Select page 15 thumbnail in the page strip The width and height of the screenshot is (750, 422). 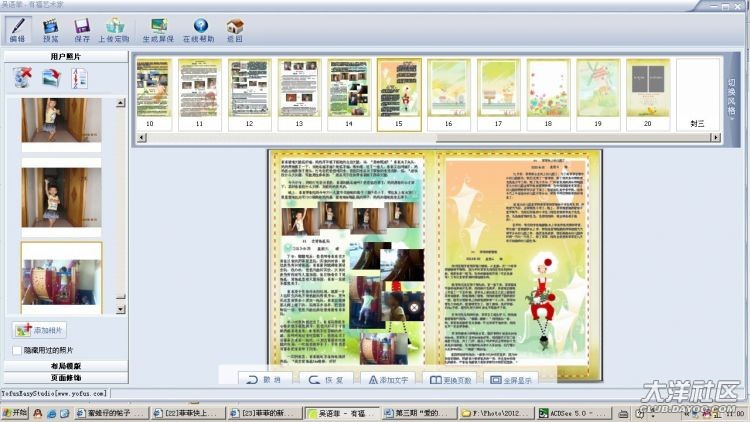398,93
